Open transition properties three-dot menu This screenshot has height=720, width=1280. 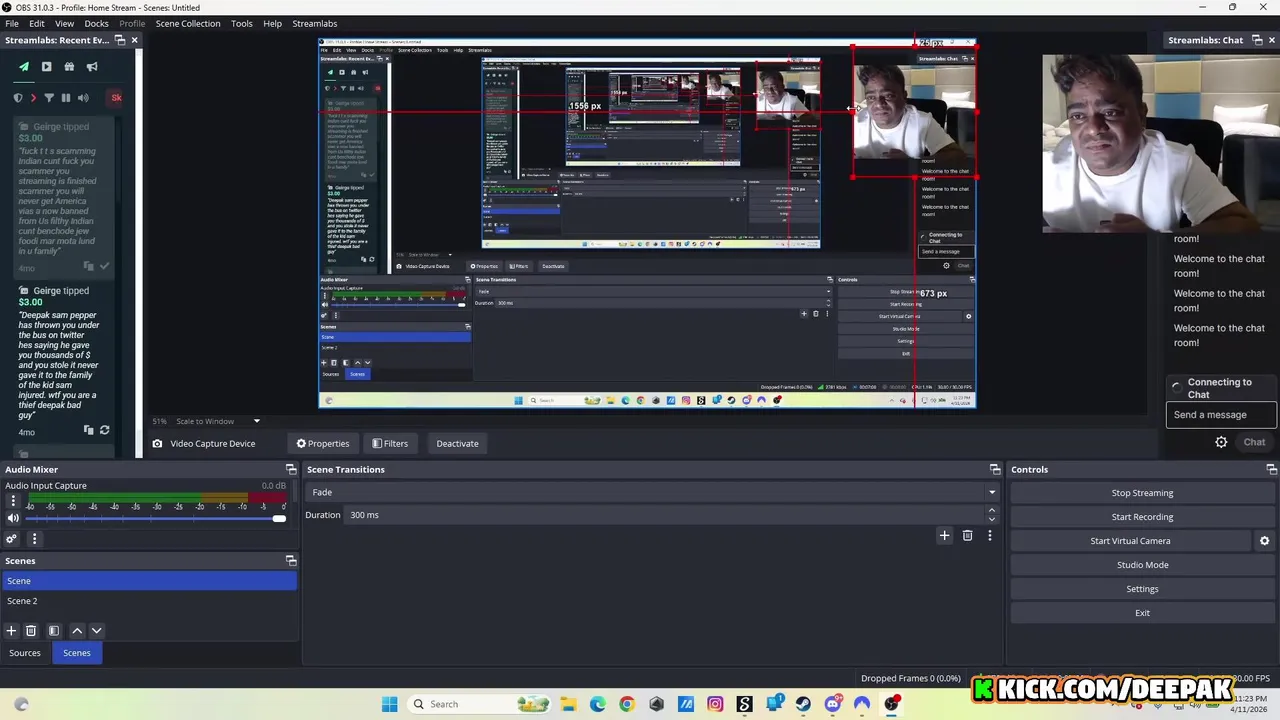pyautogui.click(x=990, y=536)
